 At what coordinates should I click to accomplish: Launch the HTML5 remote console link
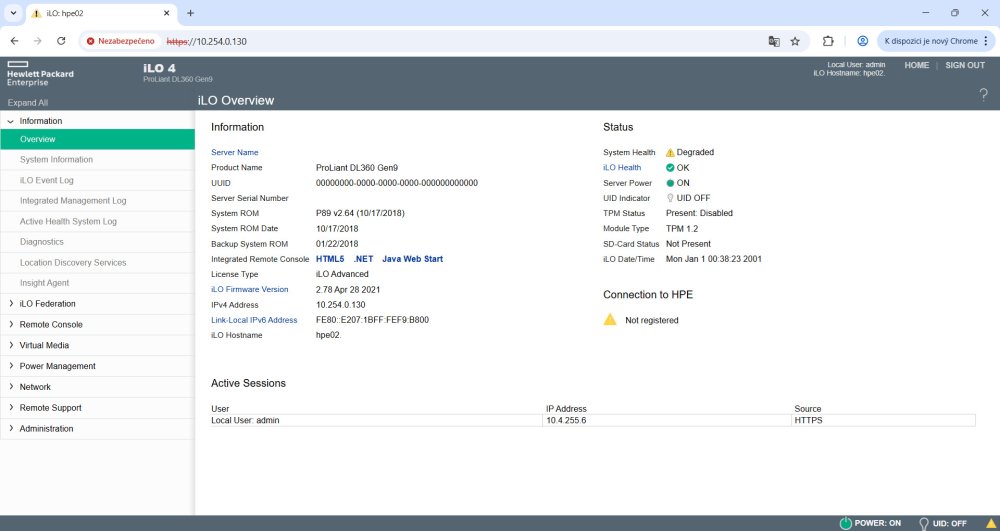tap(329, 259)
